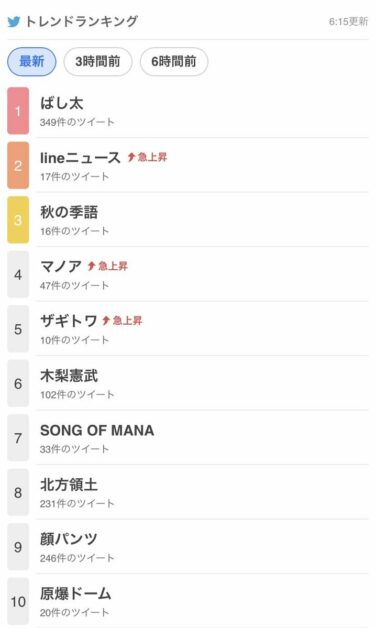Image resolution: width=376 pixels, height=628 pixels.
Task: Click the 急上昇 arrow beside マノア
Action: [92, 266]
